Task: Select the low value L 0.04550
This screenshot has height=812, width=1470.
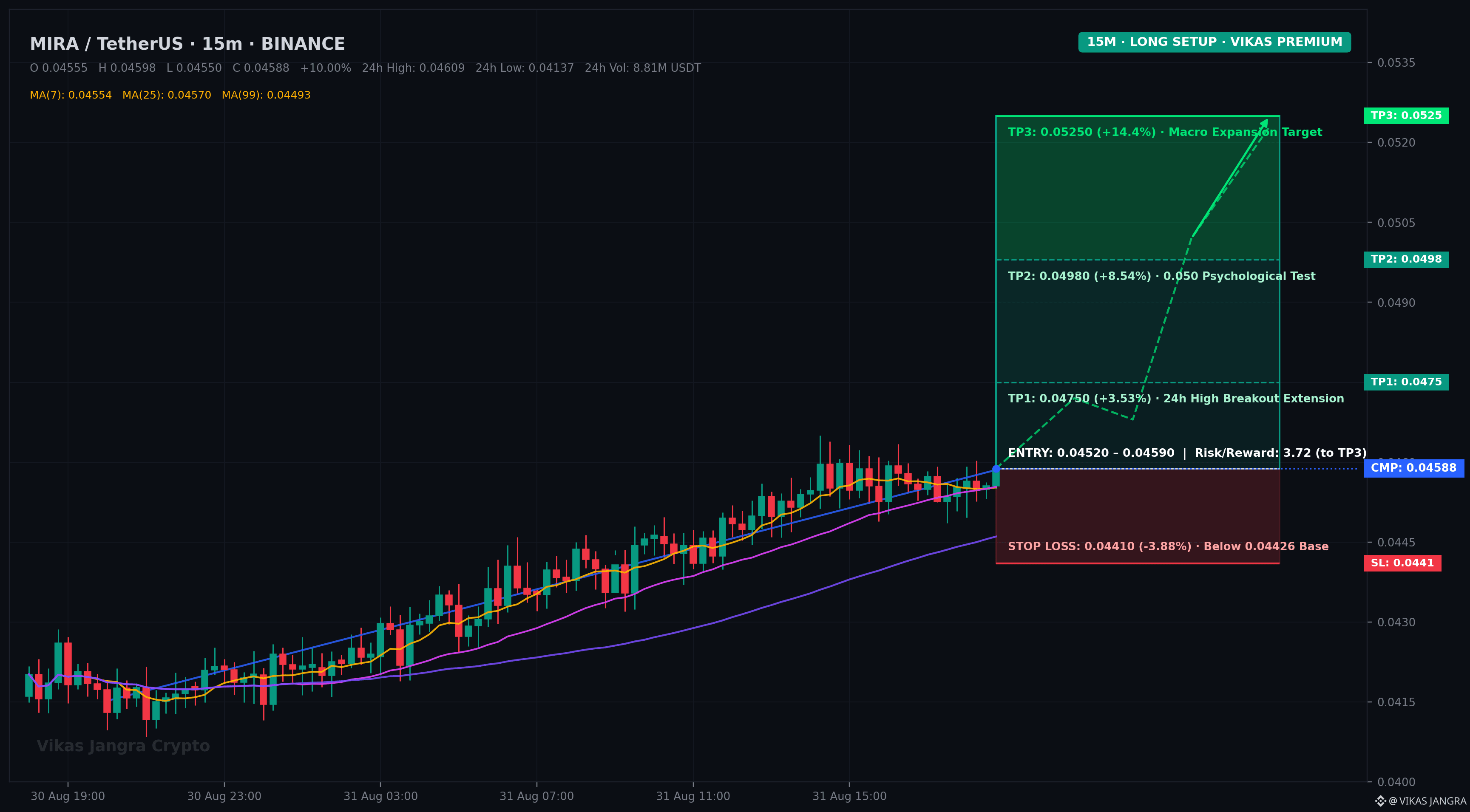Action: coord(194,68)
